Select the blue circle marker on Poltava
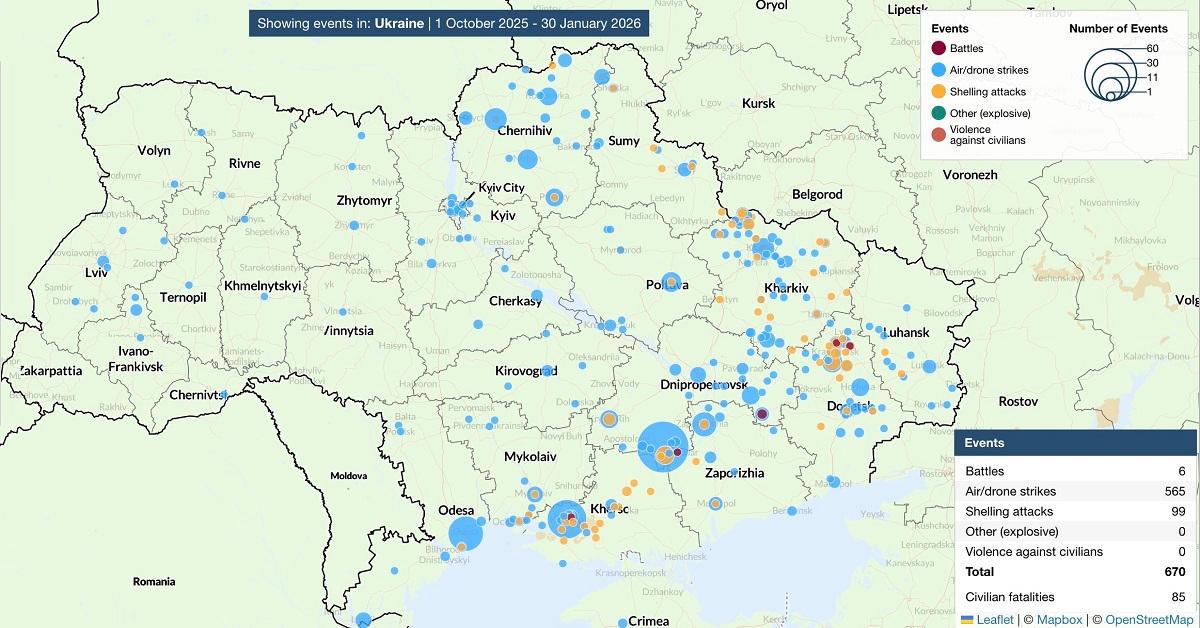Viewport: 1200px width, 628px height. tap(671, 283)
